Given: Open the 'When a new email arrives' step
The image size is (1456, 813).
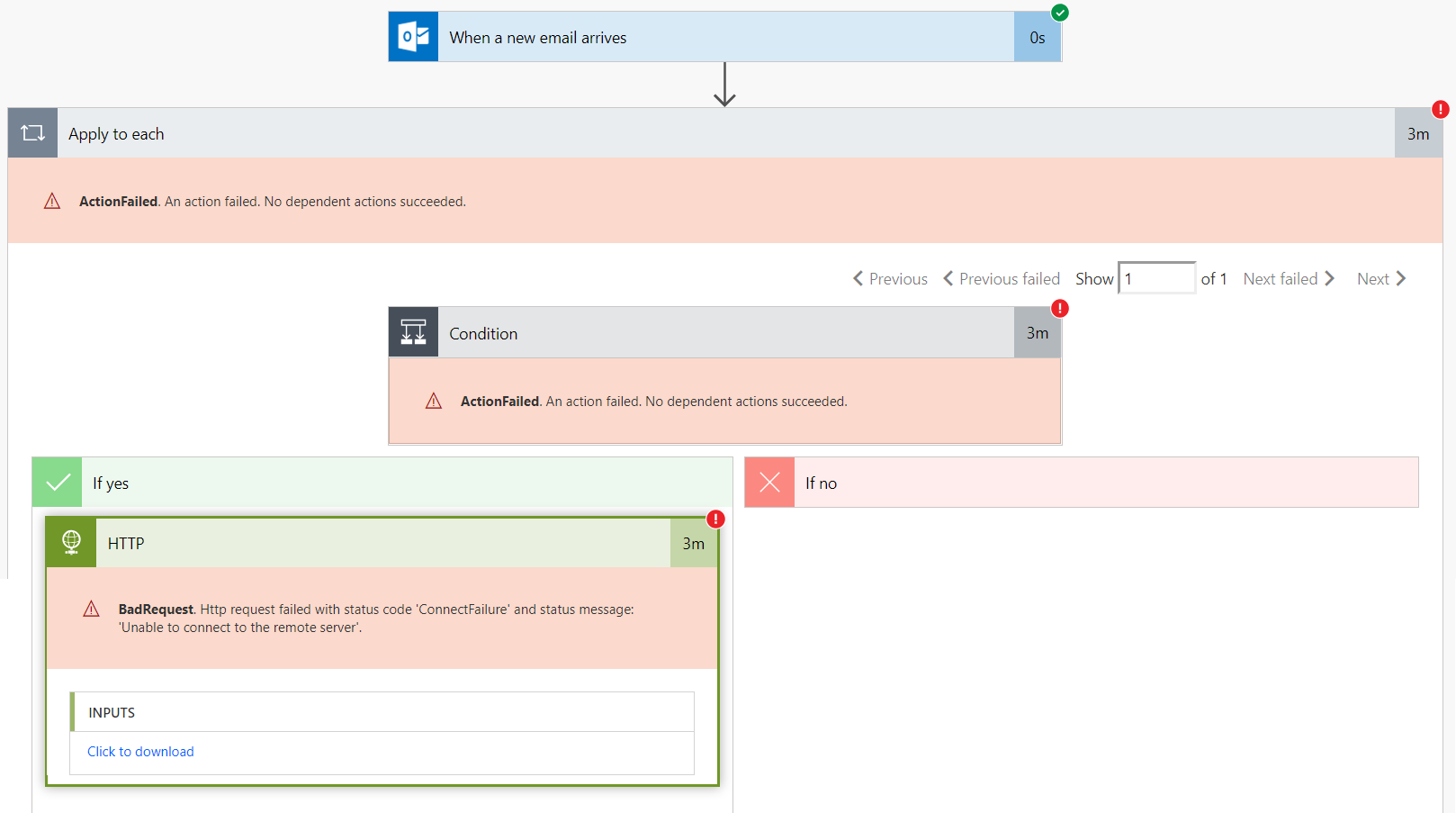Looking at the screenshot, I should coord(724,37).
